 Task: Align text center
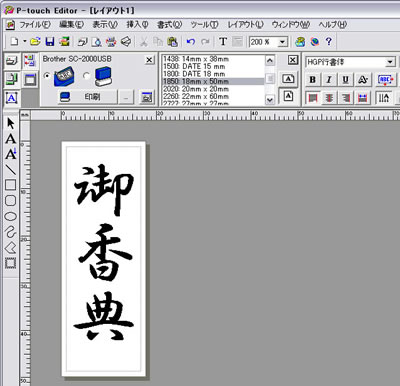(329, 98)
